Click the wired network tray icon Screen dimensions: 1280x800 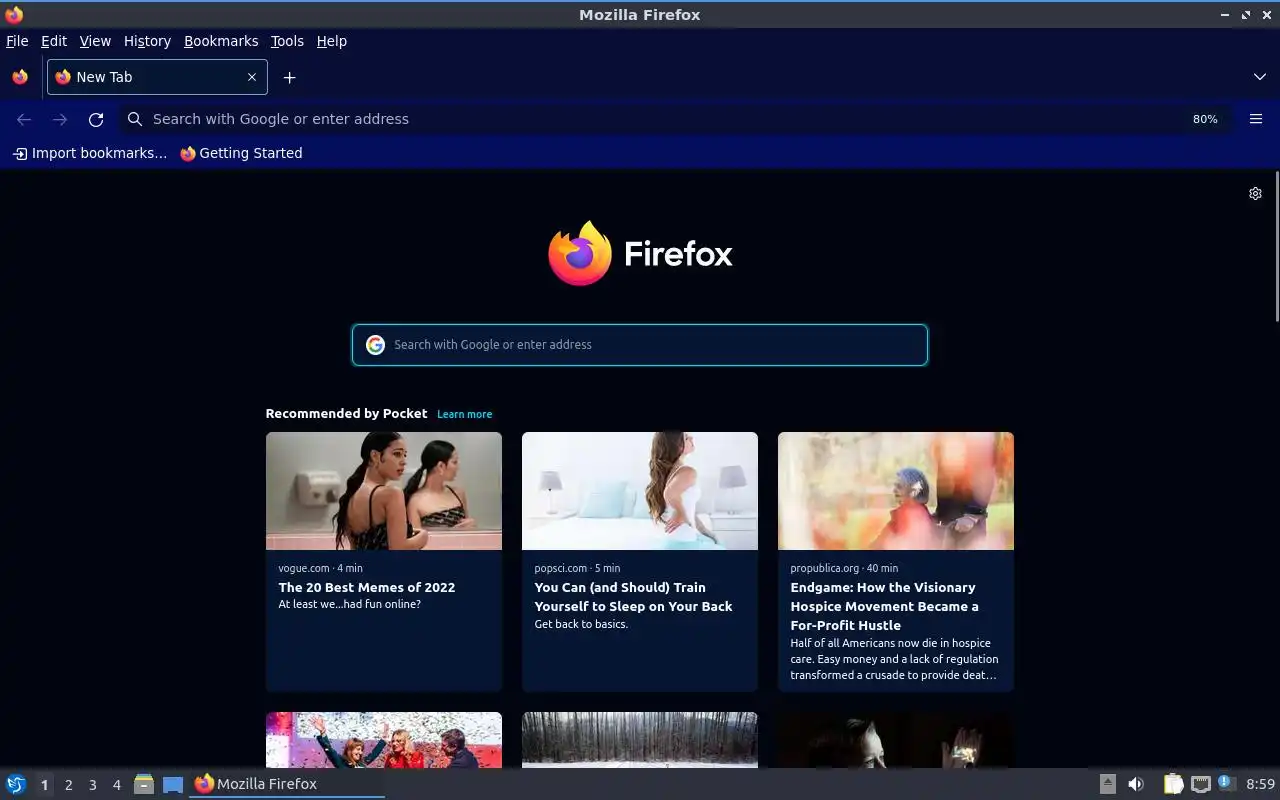pos(1201,784)
